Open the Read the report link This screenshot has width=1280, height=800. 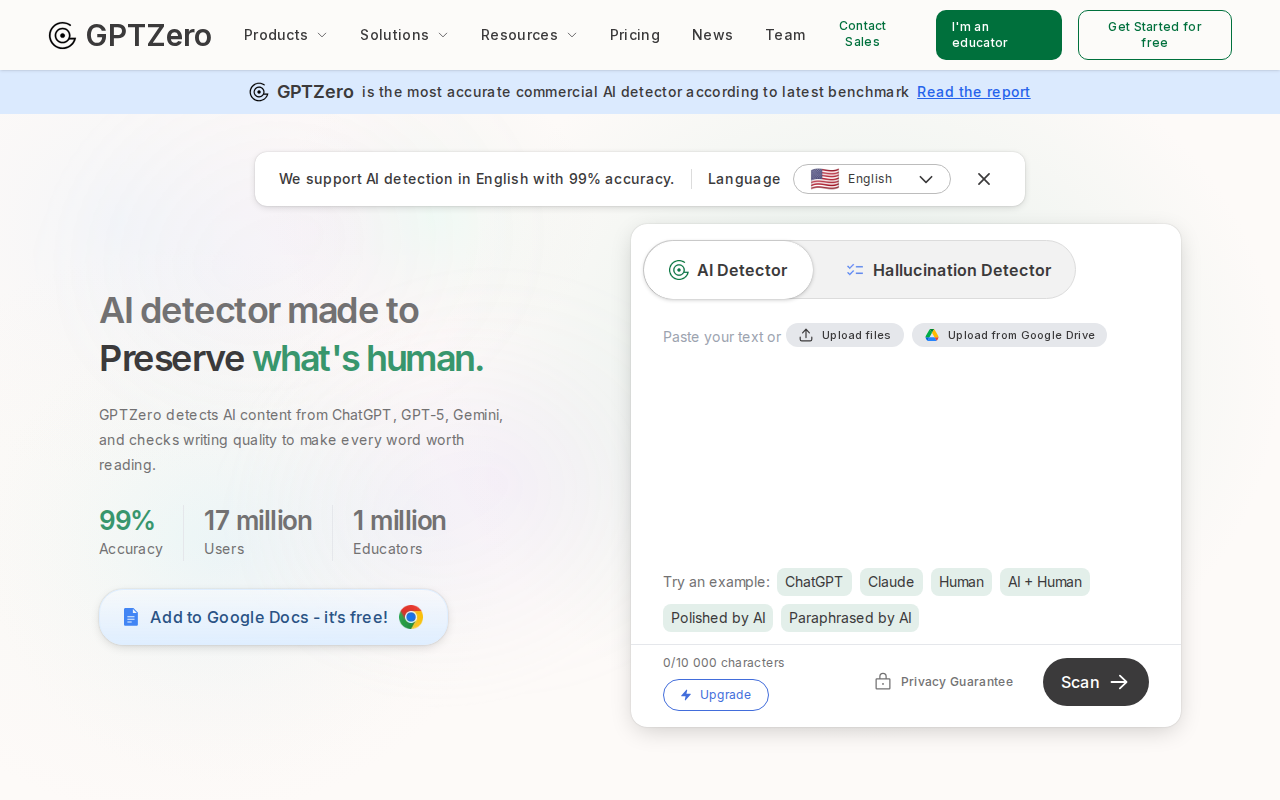[973, 92]
